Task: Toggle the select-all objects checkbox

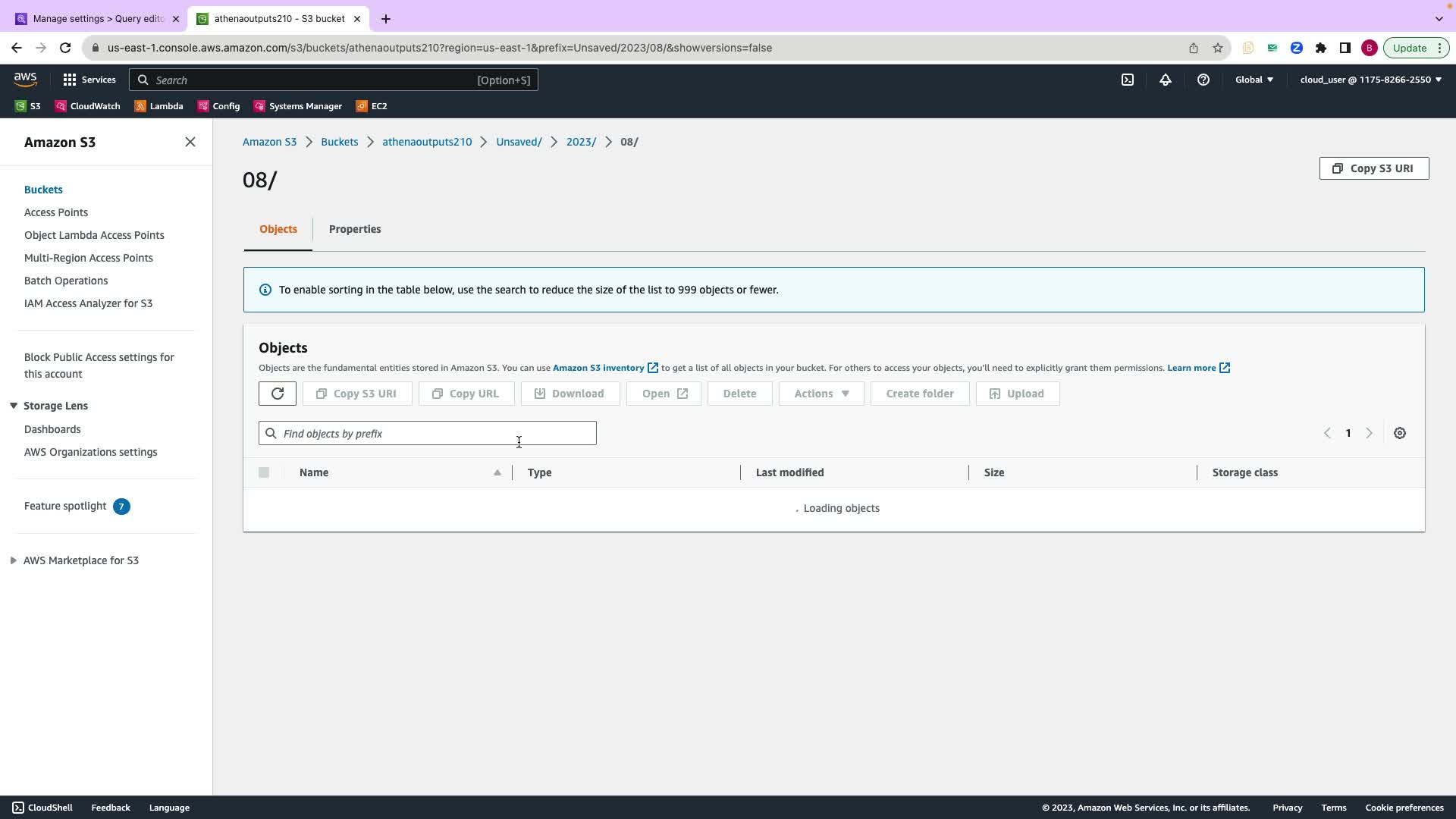Action: pos(264,472)
